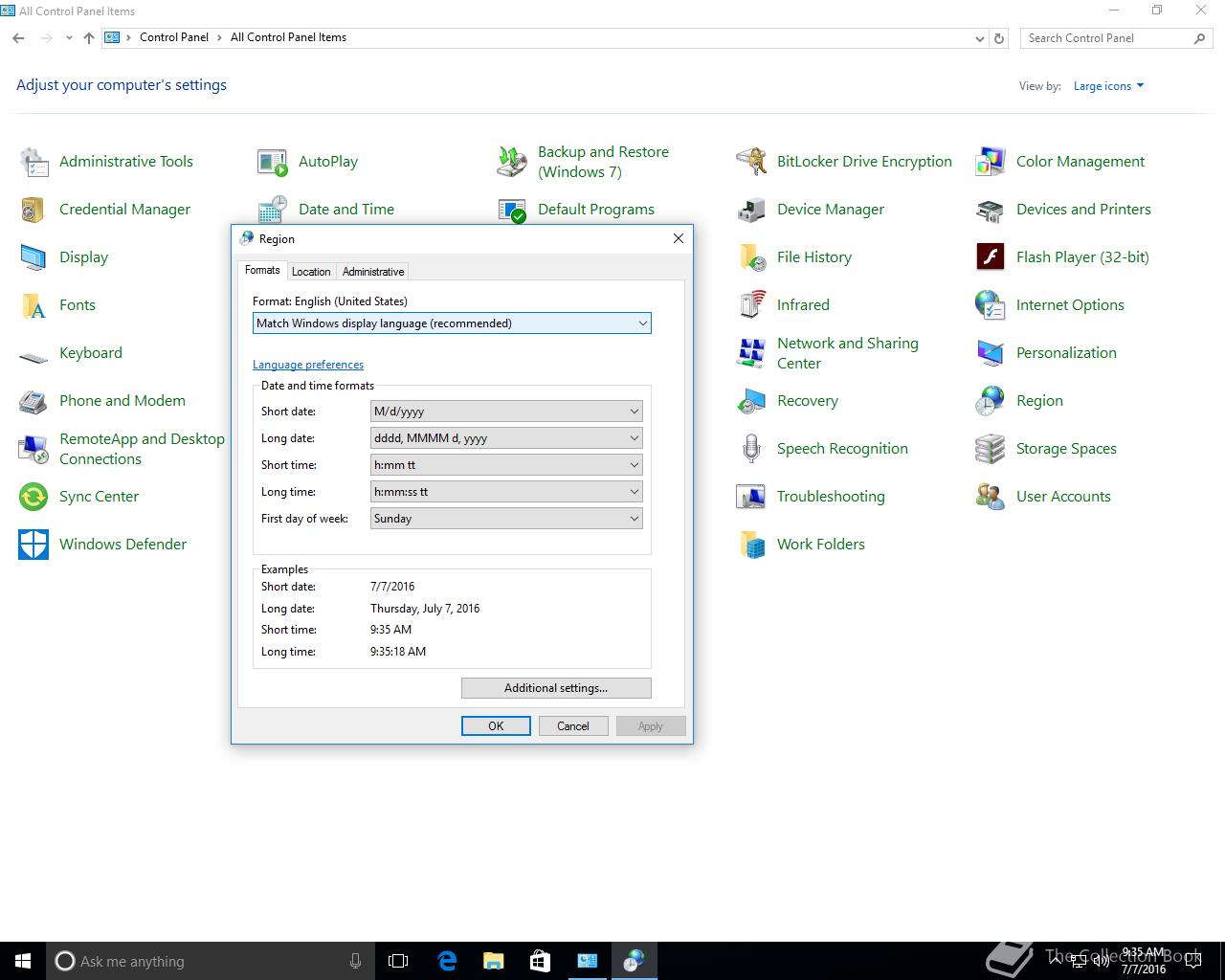Open the BitLocker Drive Encryption icon
1225x980 pixels.
coord(751,162)
